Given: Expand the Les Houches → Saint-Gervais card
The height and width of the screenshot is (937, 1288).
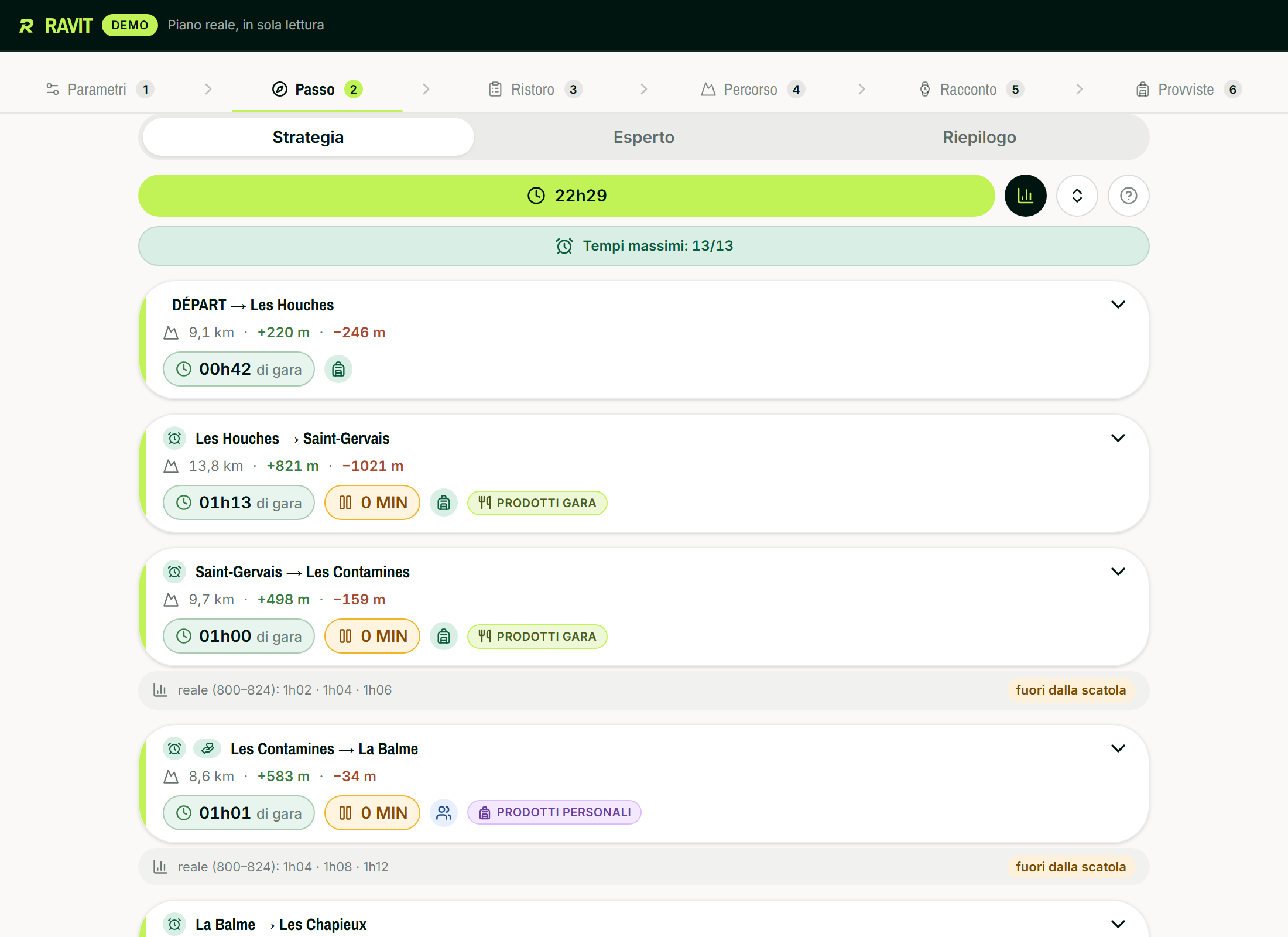Looking at the screenshot, I should (1118, 438).
